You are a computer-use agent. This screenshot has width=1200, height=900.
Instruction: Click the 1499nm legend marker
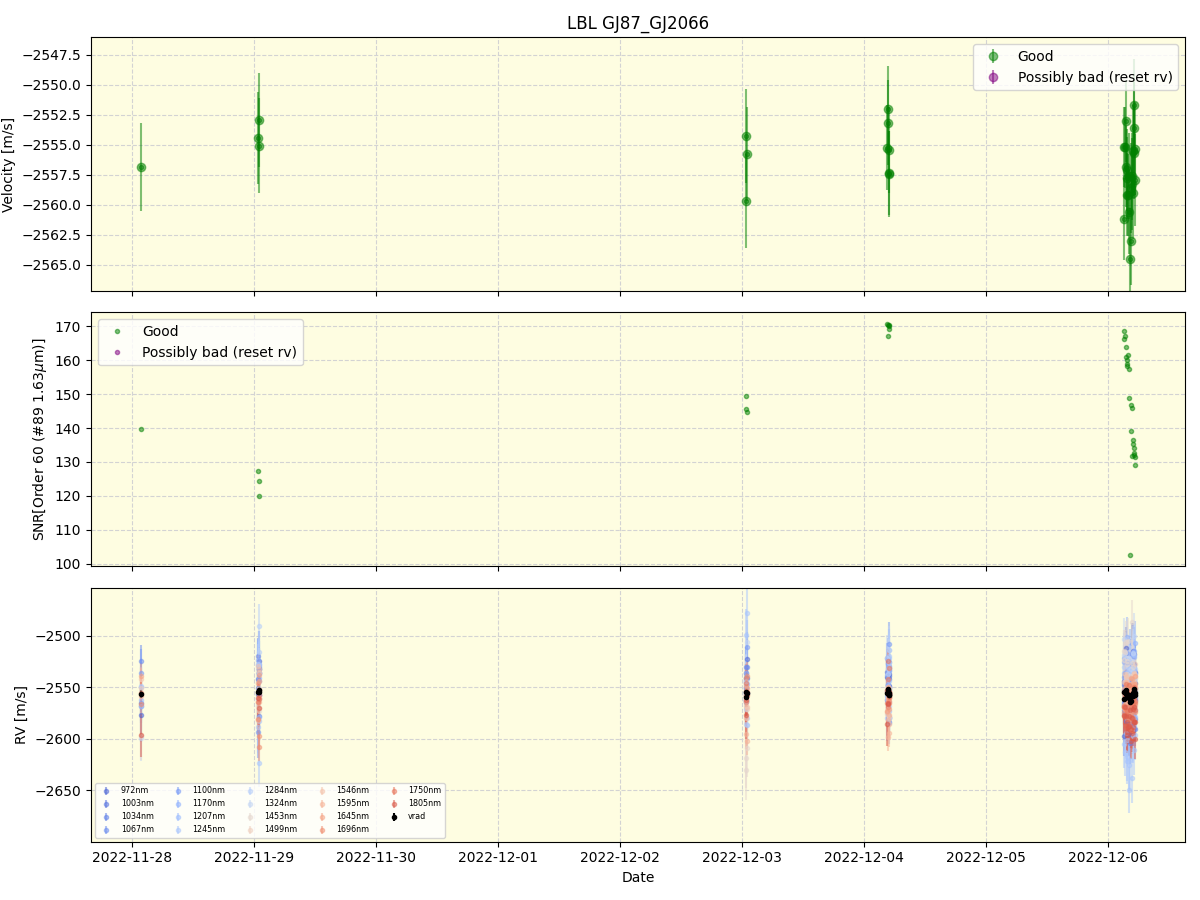click(250, 830)
